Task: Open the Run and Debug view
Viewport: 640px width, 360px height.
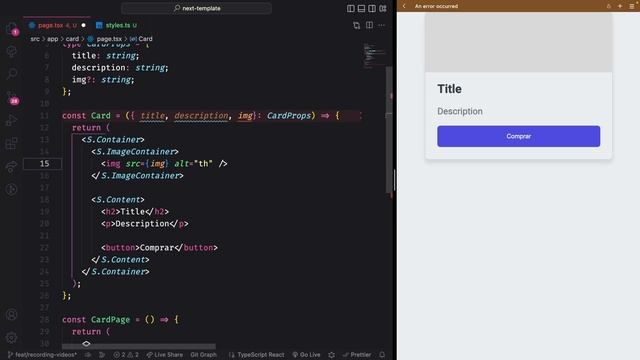Action: coord(11,120)
